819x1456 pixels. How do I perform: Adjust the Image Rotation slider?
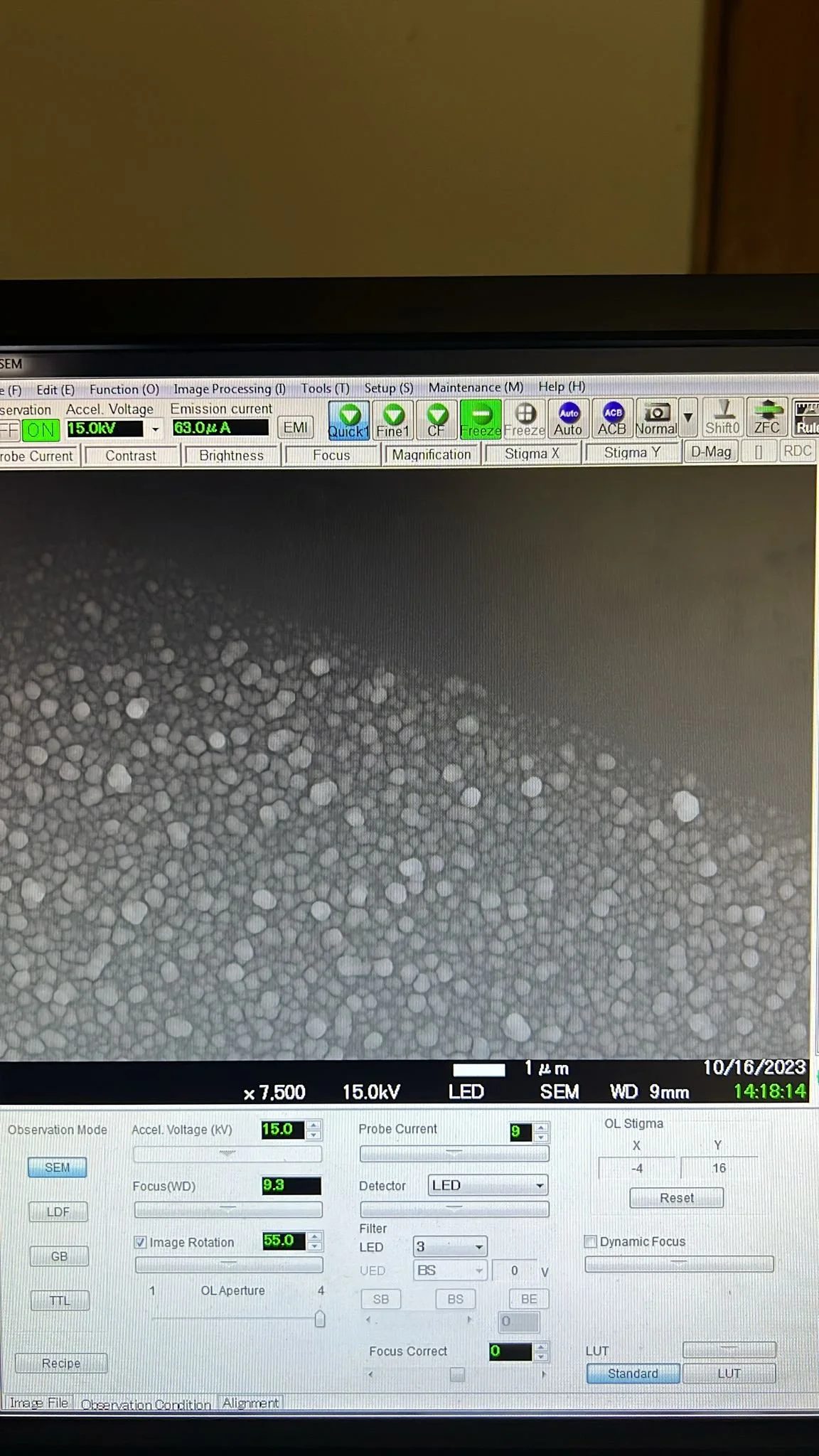point(229,1265)
